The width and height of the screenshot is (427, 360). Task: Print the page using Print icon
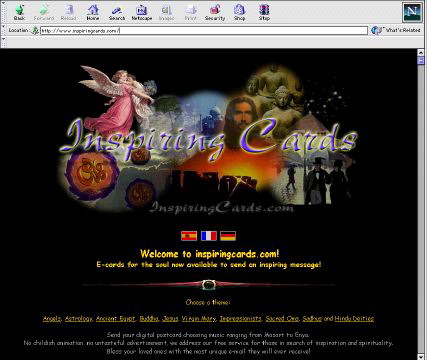coord(191,13)
